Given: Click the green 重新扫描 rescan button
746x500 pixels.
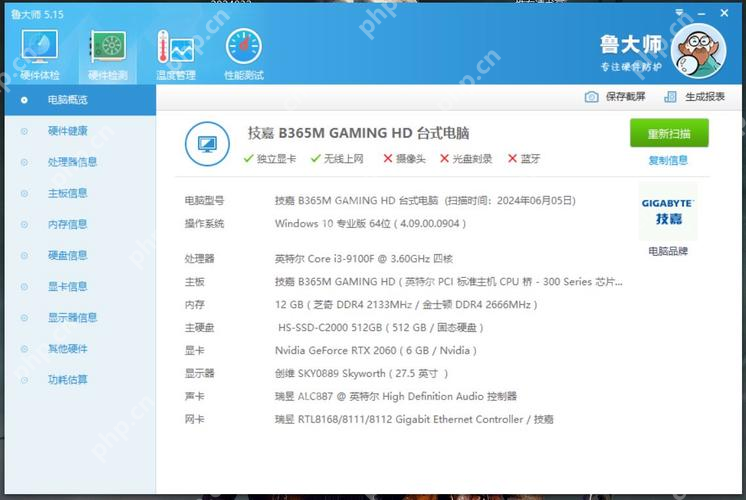Looking at the screenshot, I should pos(669,133).
